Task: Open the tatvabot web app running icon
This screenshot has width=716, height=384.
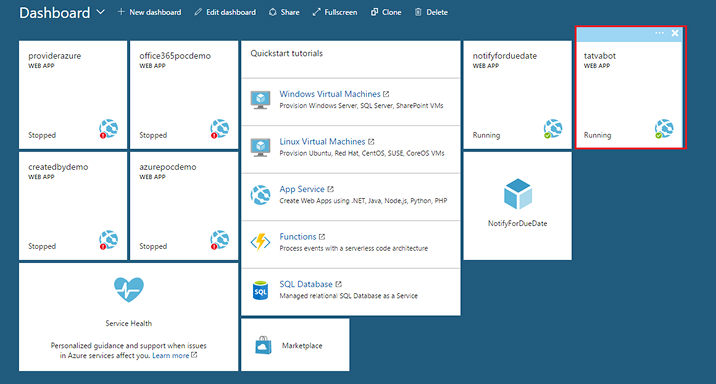Action: [664, 129]
